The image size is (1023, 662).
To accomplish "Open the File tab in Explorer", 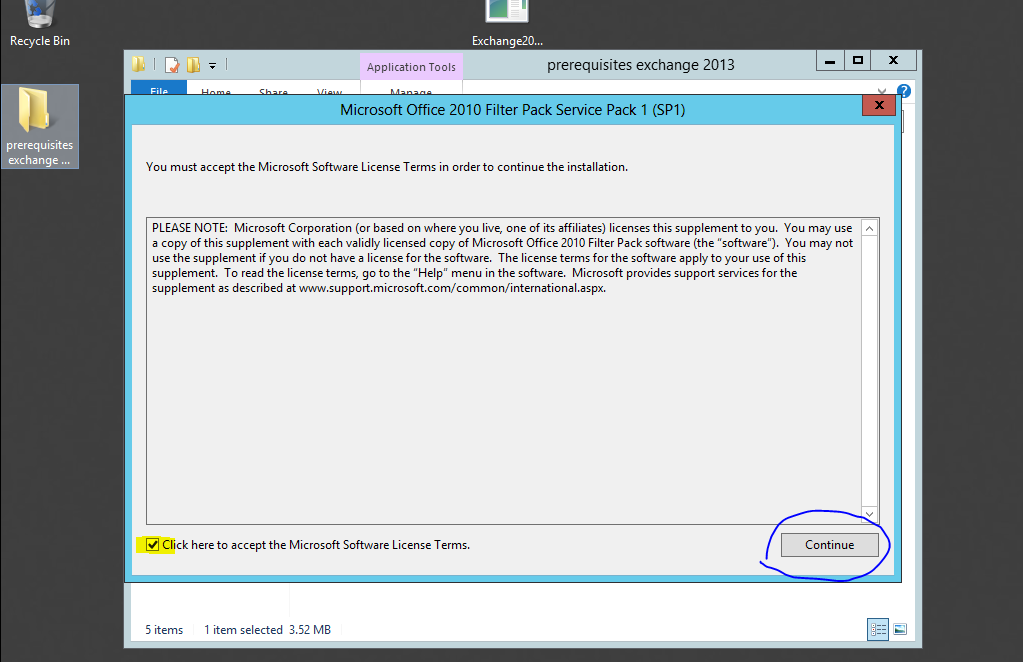I will click(x=159, y=89).
